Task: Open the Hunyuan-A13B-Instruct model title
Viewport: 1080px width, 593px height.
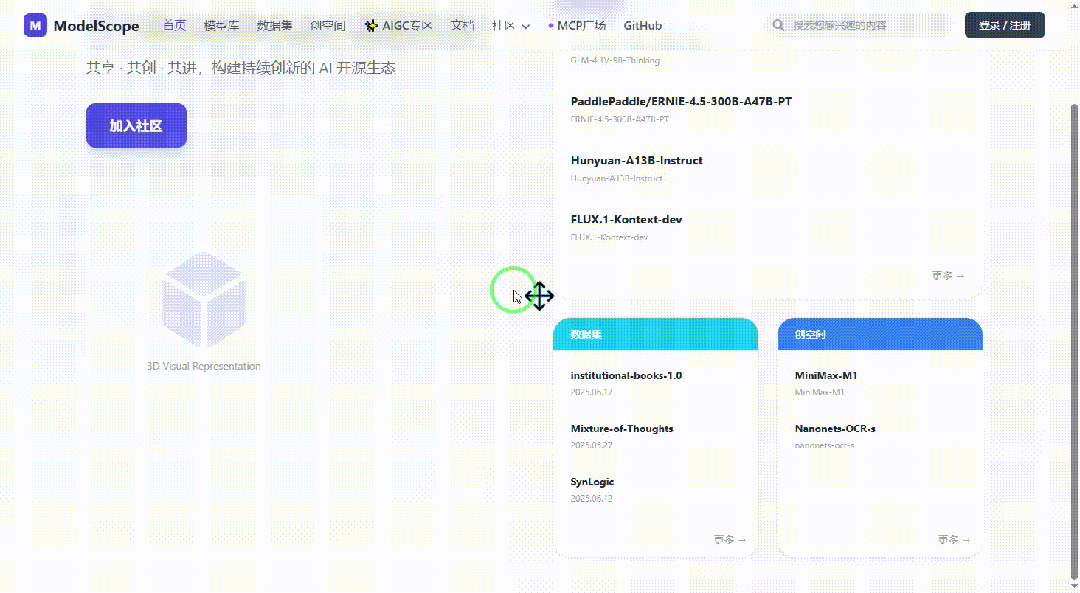Action: [636, 160]
